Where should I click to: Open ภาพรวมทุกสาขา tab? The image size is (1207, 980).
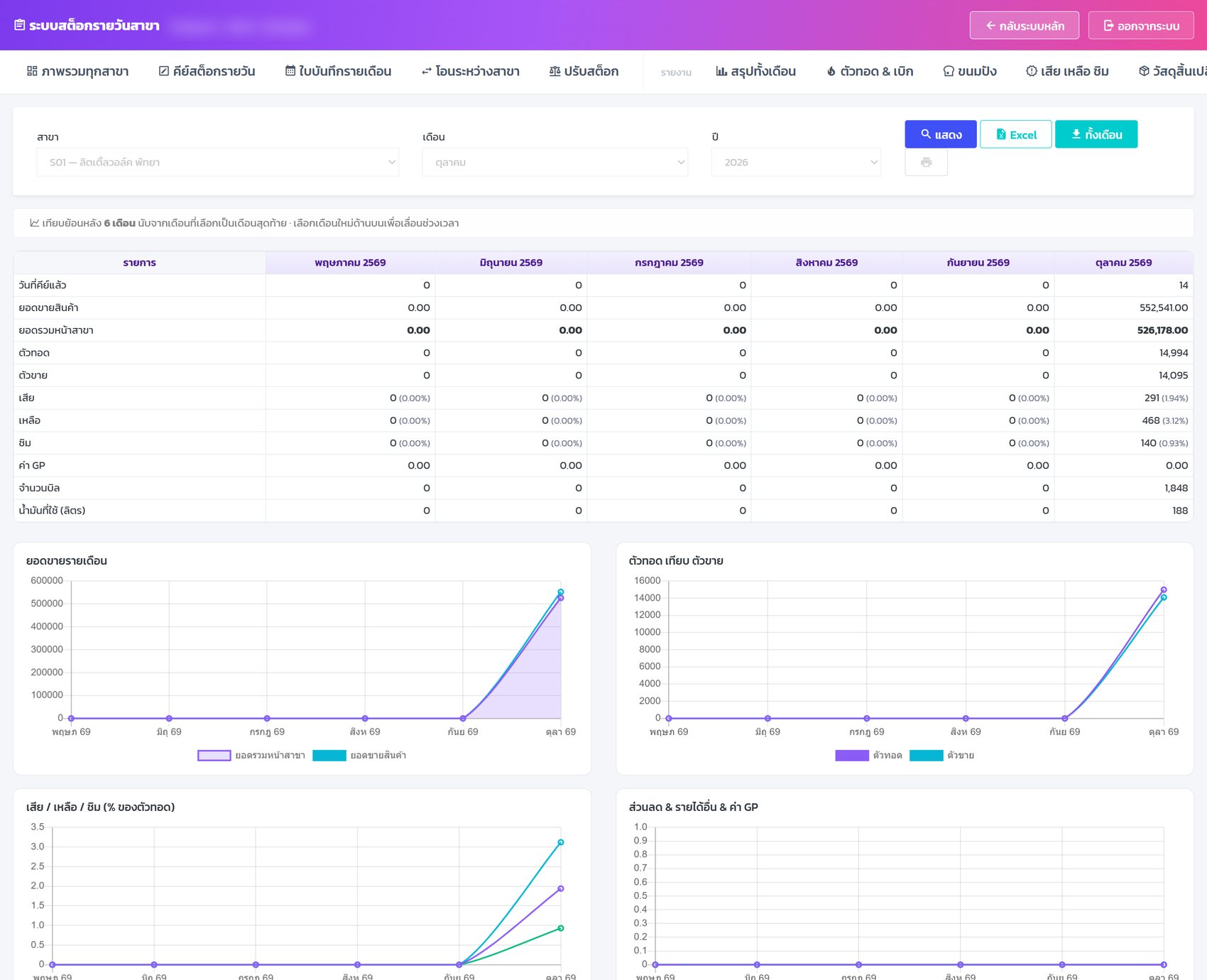point(78,71)
